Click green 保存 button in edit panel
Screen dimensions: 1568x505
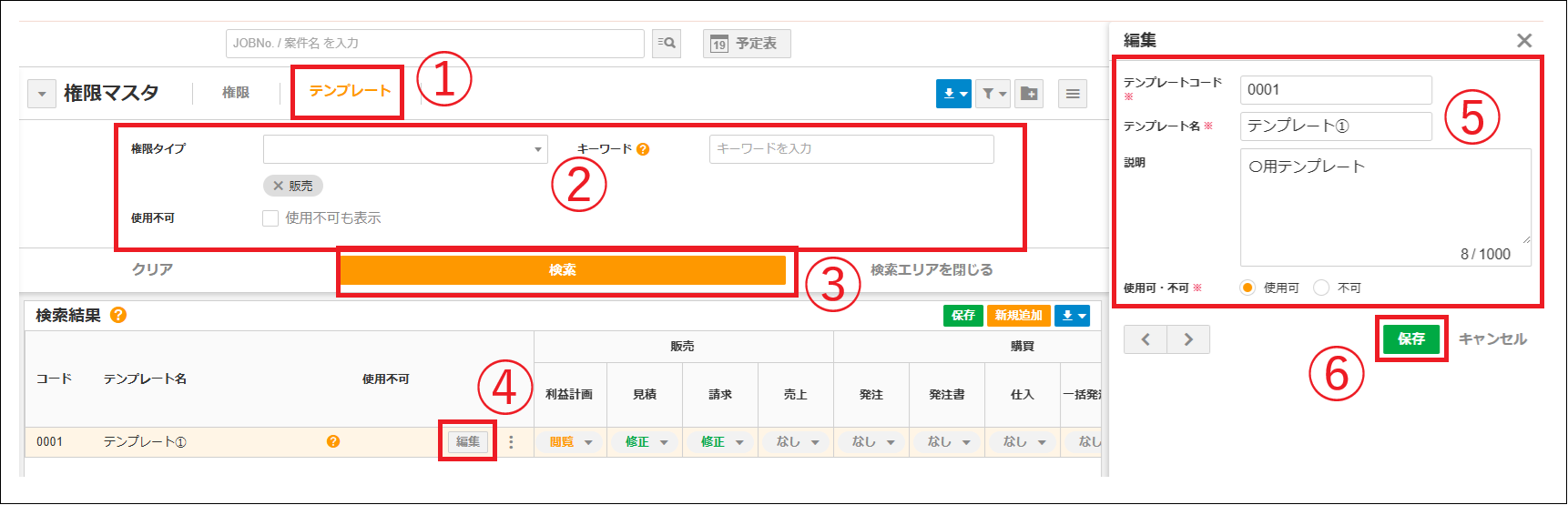coord(1411,338)
